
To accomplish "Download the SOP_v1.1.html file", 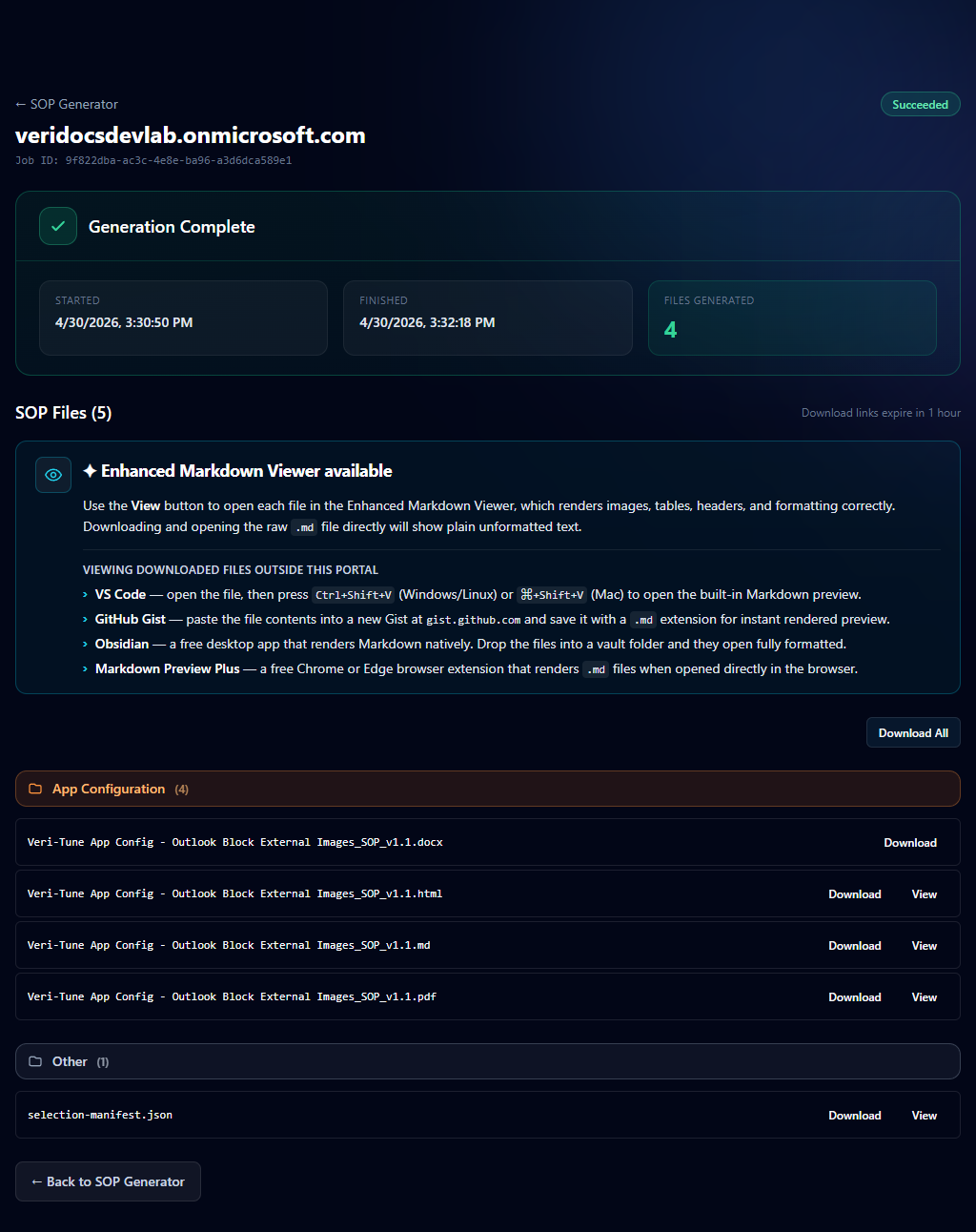I will point(855,894).
